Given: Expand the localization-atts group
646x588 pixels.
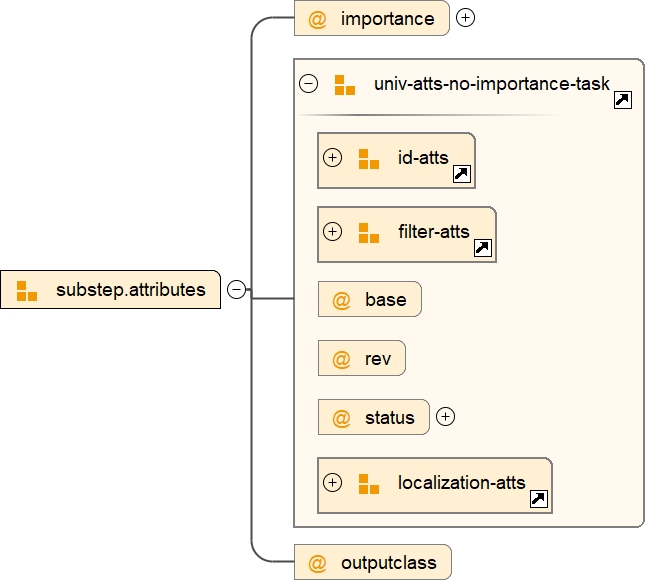Looking at the screenshot, I should click(332, 483).
